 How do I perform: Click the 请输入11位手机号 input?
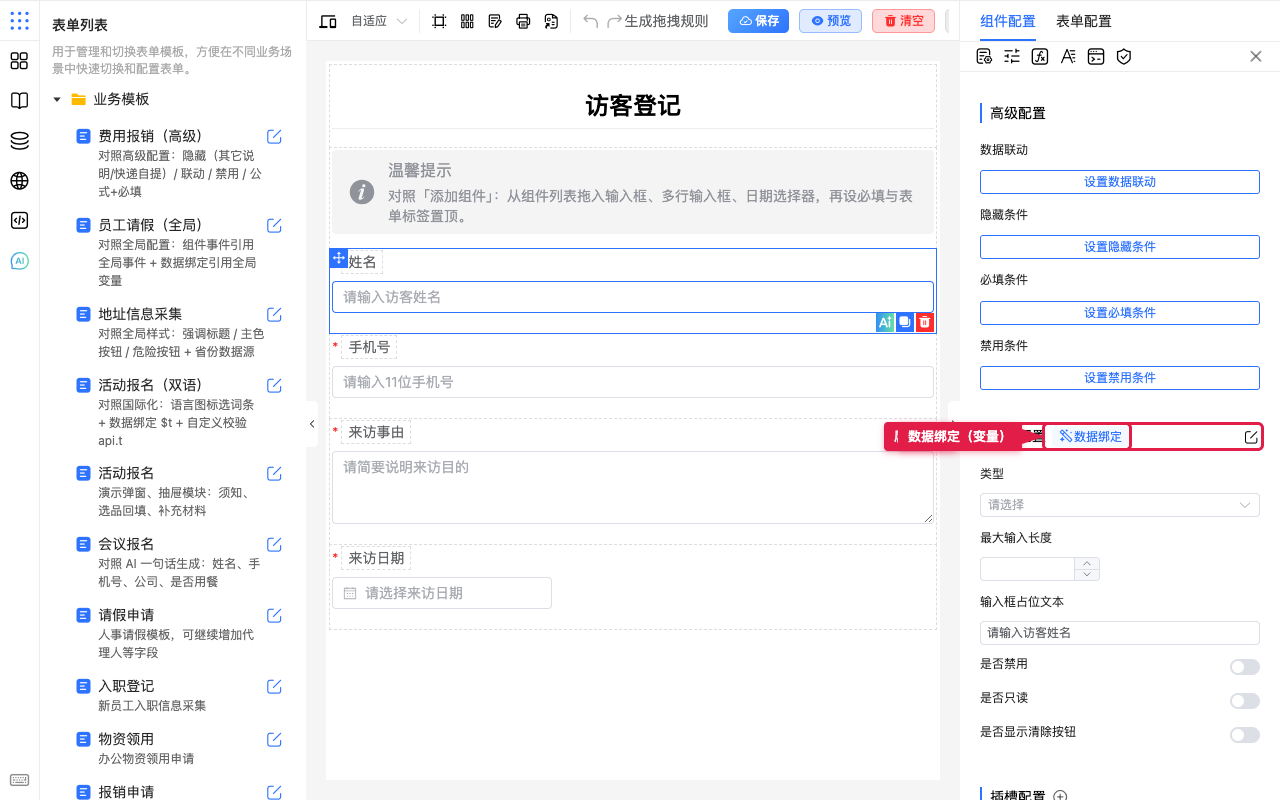point(633,382)
